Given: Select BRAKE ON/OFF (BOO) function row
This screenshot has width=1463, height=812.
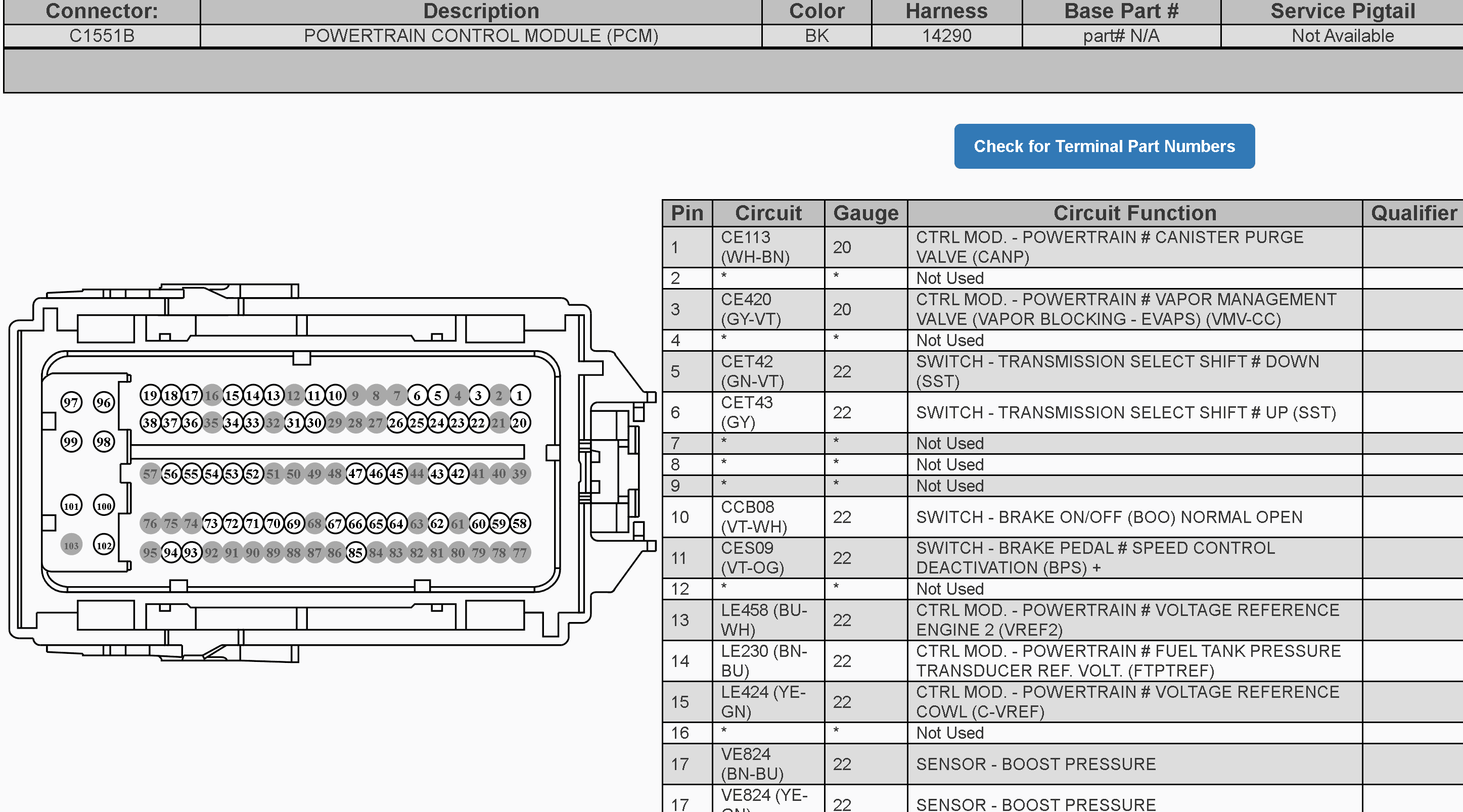Looking at the screenshot, I should click(1062, 517).
